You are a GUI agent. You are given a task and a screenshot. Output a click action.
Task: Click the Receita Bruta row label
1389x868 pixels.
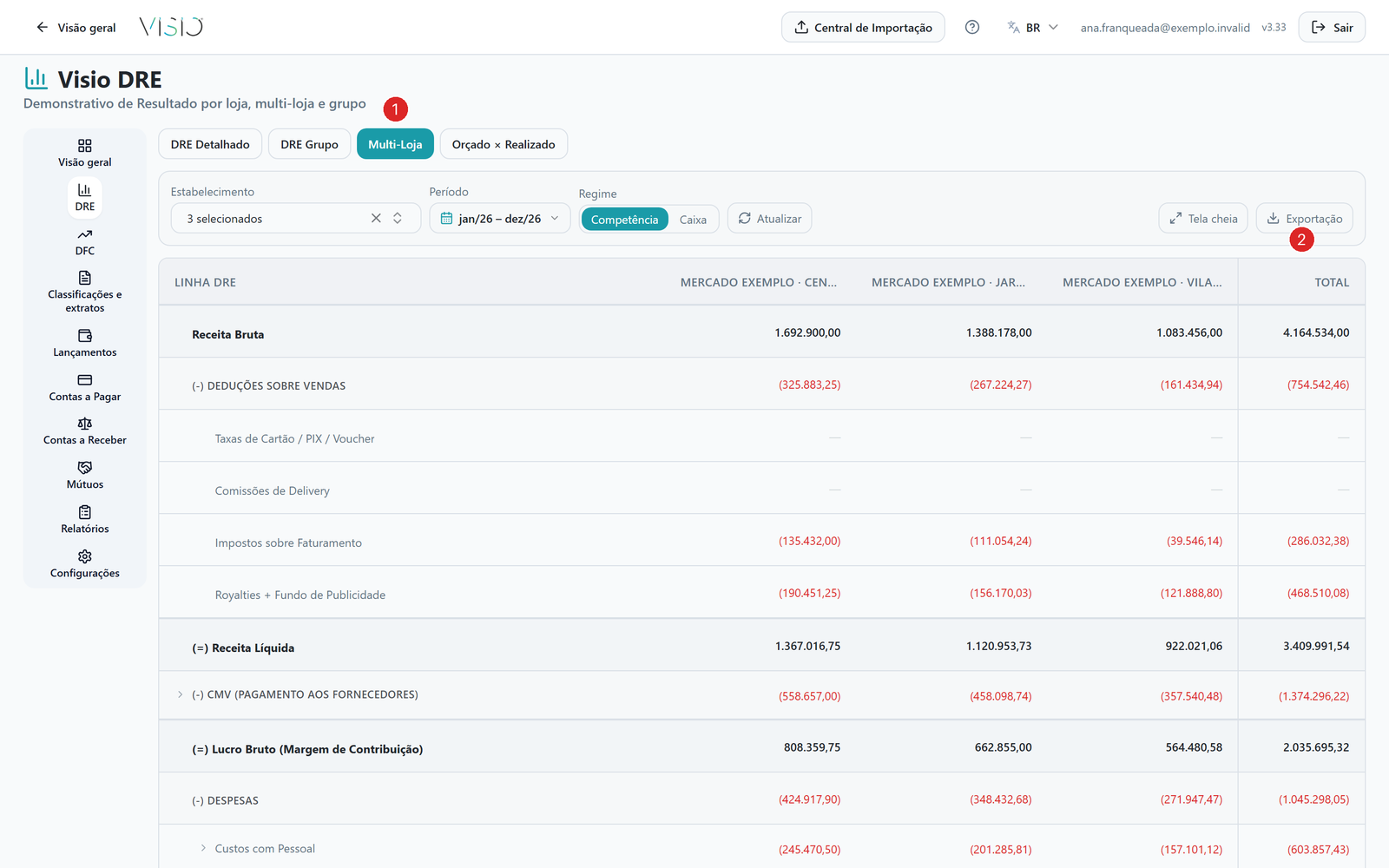pyautogui.click(x=227, y=334)
